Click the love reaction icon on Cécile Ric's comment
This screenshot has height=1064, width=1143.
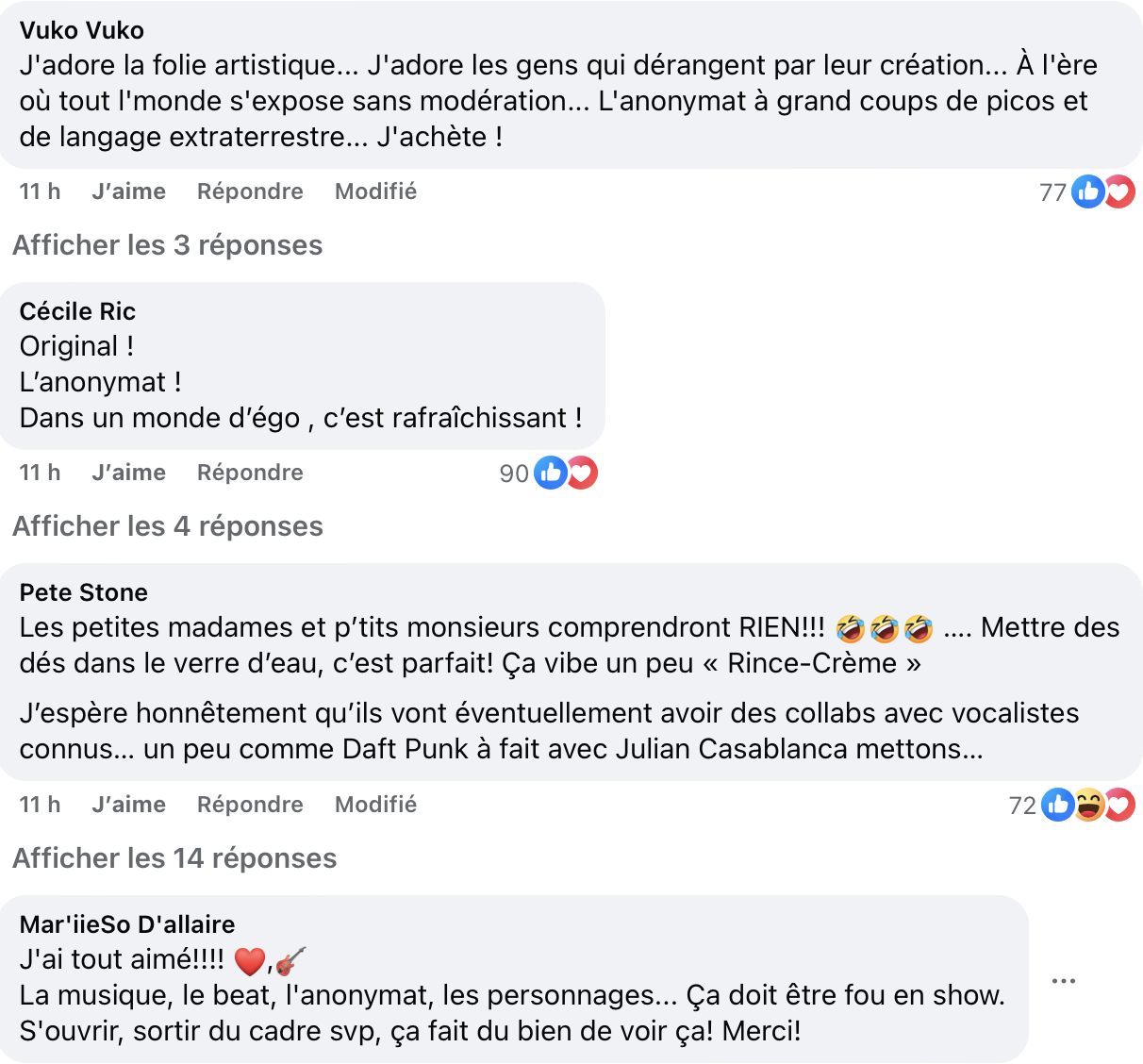582,473
